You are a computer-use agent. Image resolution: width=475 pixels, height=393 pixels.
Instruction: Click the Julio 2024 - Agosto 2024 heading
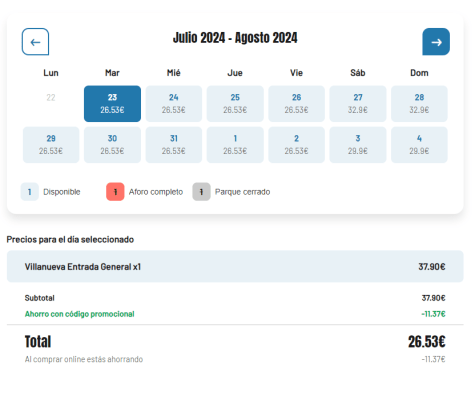(235, 38)
